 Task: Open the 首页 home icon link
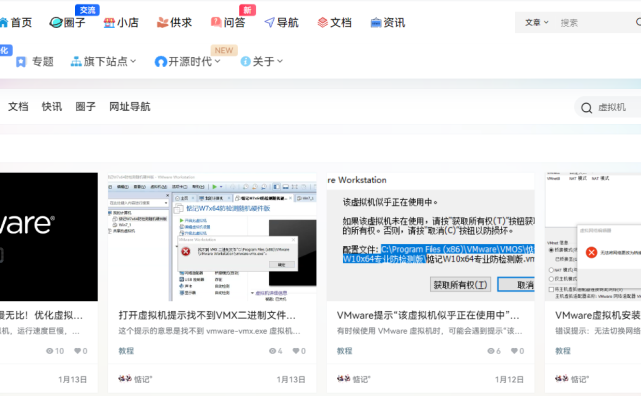(x=4, y=22)
